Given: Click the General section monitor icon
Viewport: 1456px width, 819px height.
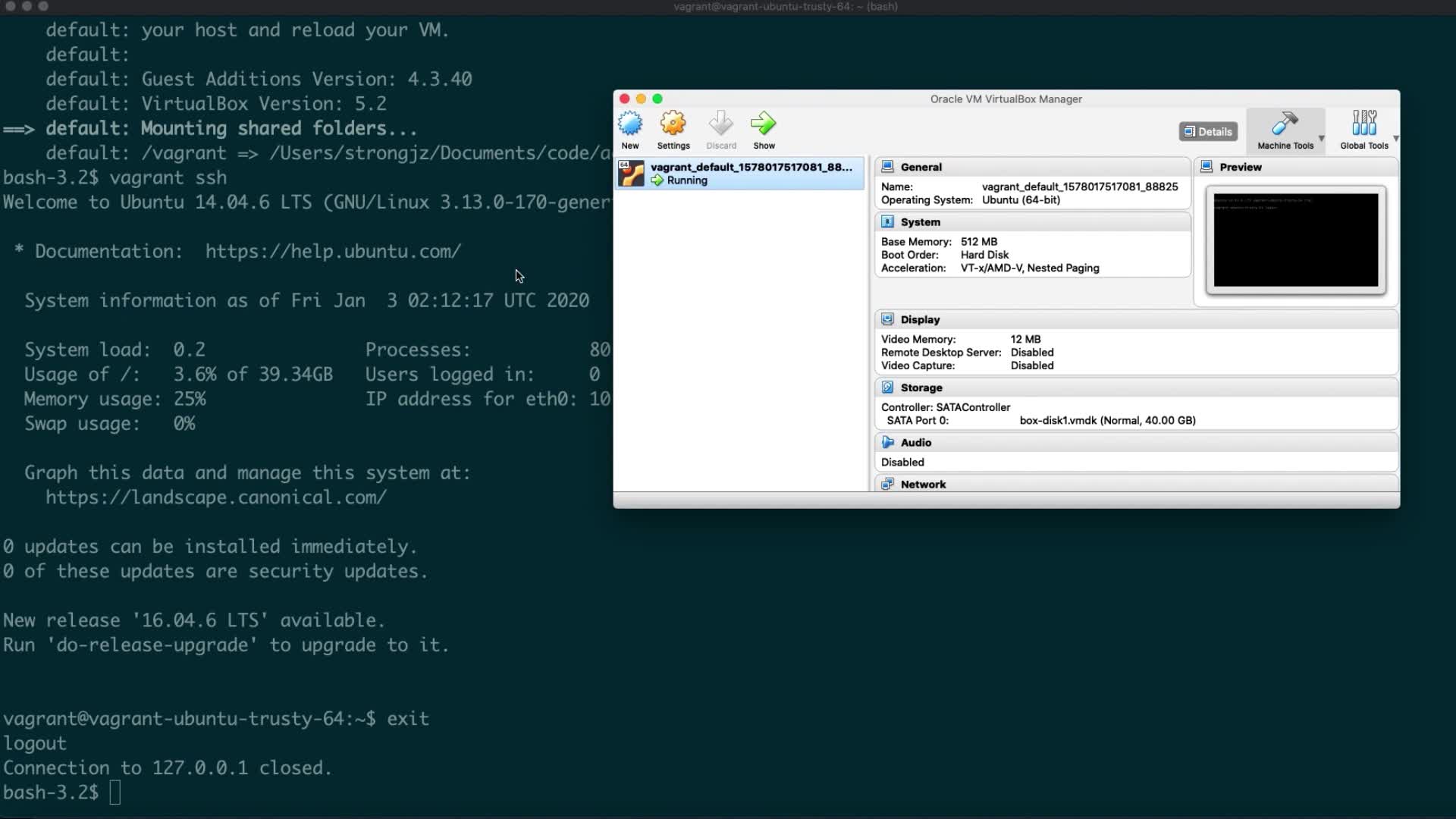Looking at the screenshot, I should click(887, 167).
